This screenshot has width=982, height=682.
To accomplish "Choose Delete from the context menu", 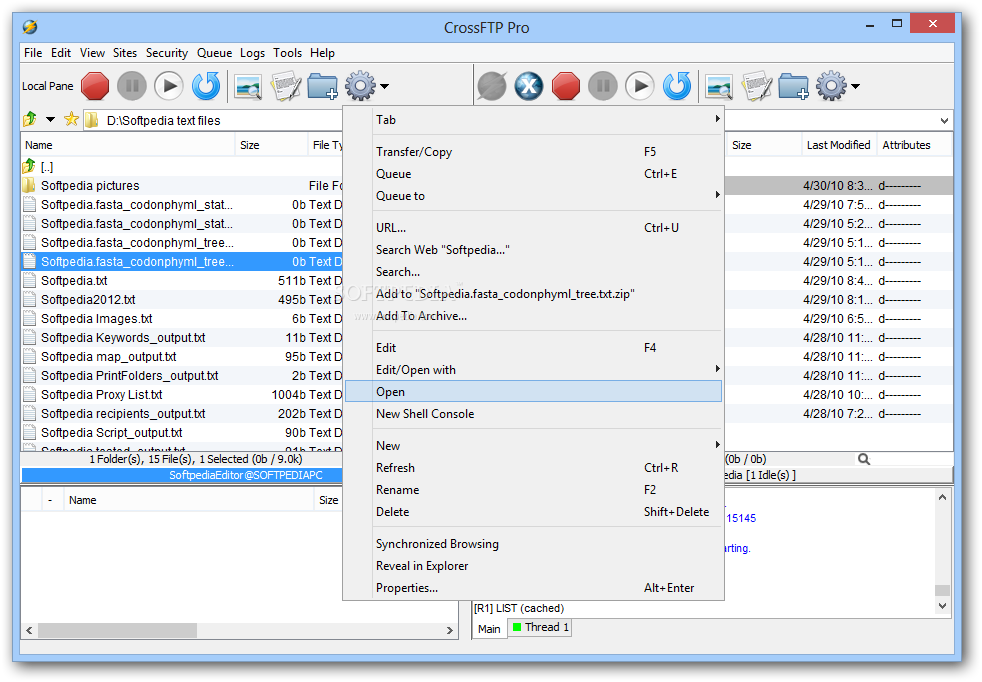I will [x=534, y=512].
